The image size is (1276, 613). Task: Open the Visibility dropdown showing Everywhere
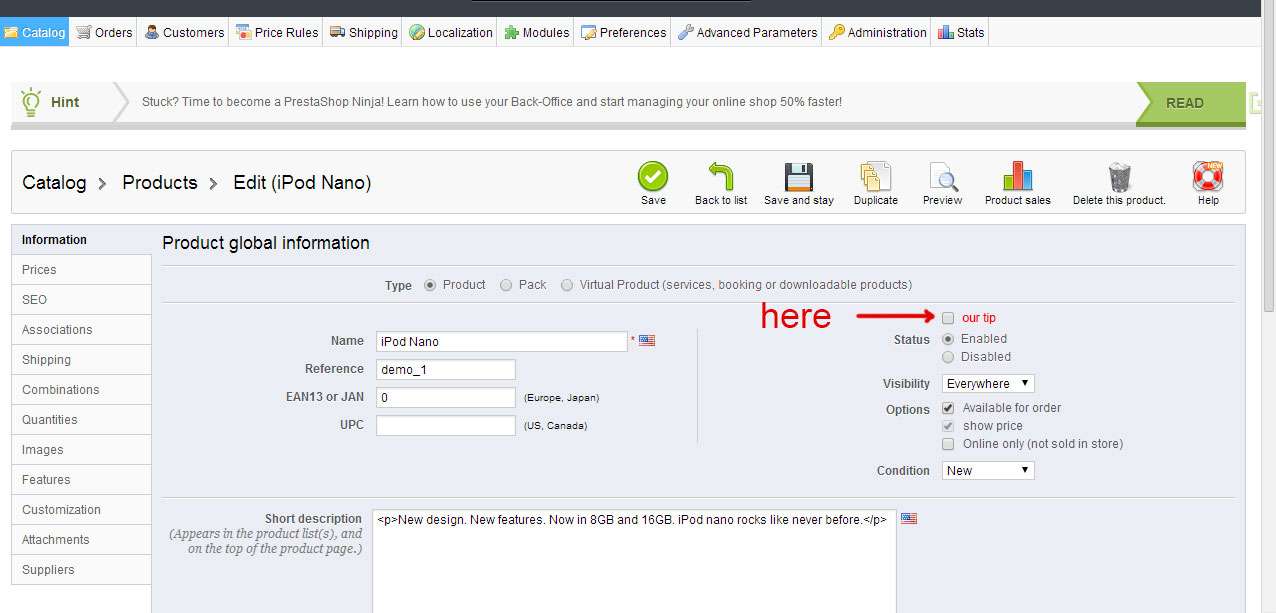[x=988, y=384]
